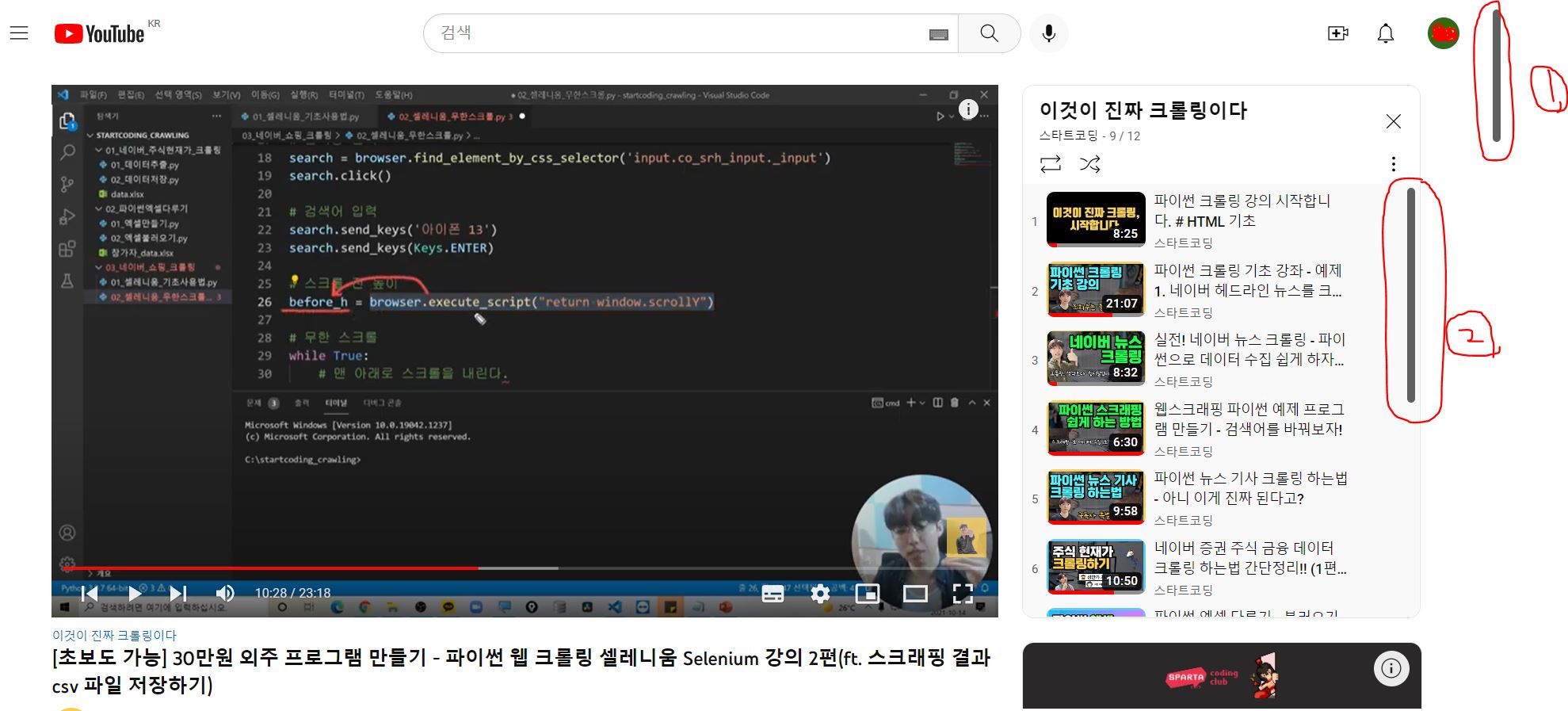Open title 네이버 증권 주식 금융 데이터
Viewport: 1568px width, 711px height.
(x=1250, y=558)
